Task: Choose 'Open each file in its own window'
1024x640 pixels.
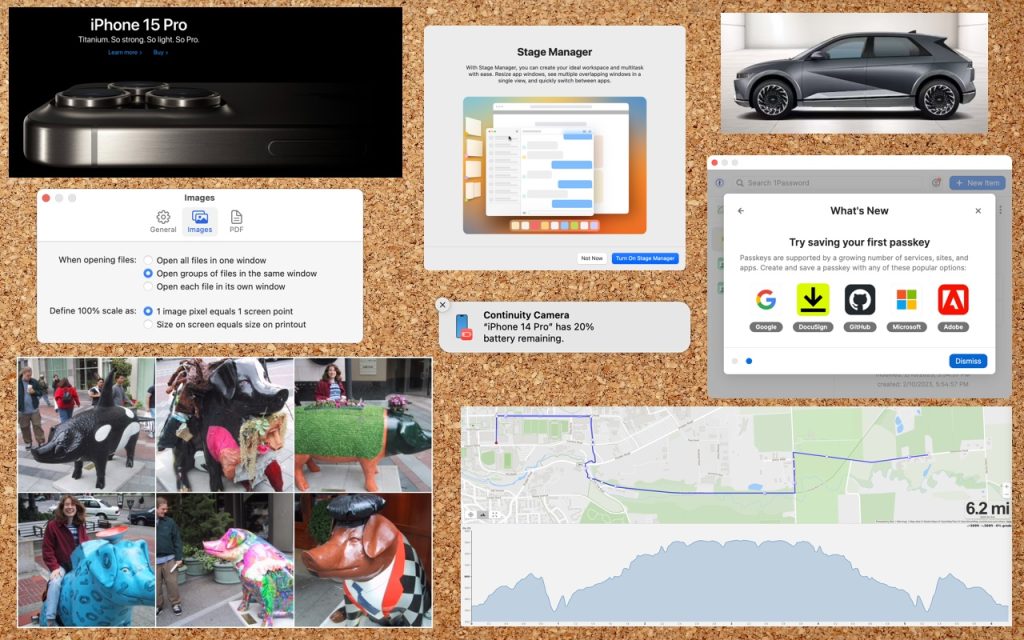Action: (148, 286)
